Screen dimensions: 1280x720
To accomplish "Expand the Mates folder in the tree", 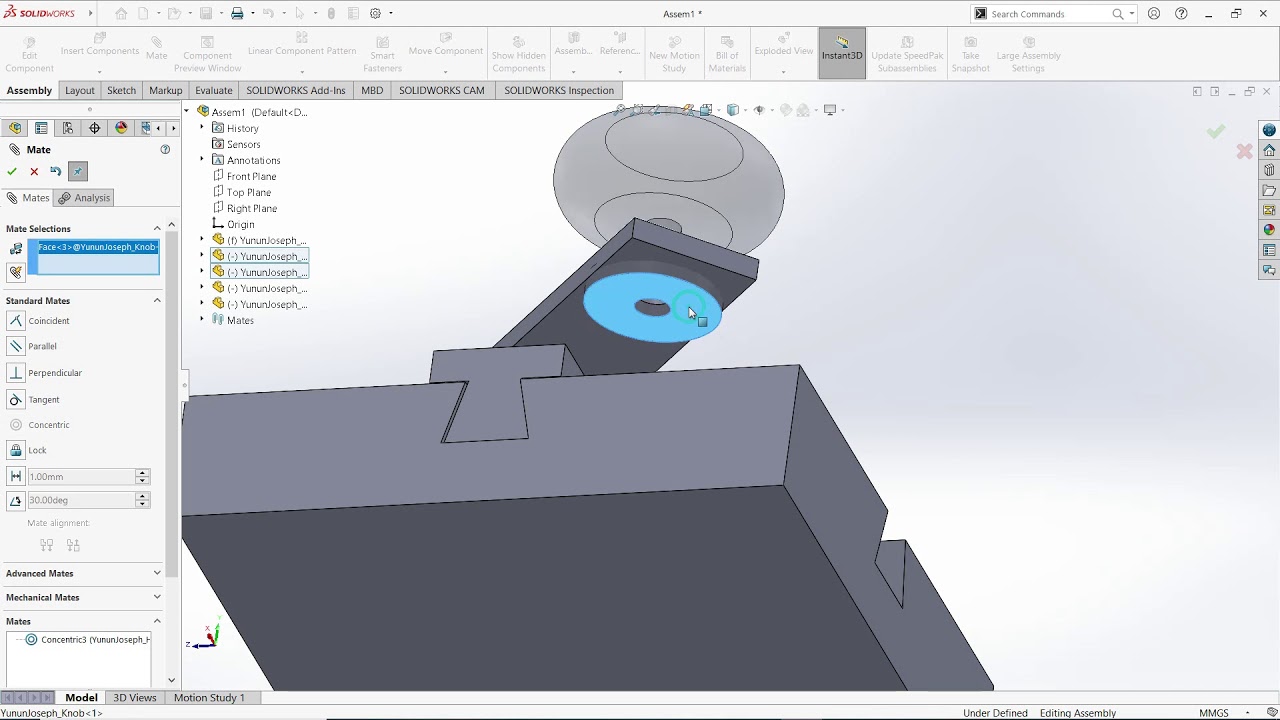I will tap(202, 320).
